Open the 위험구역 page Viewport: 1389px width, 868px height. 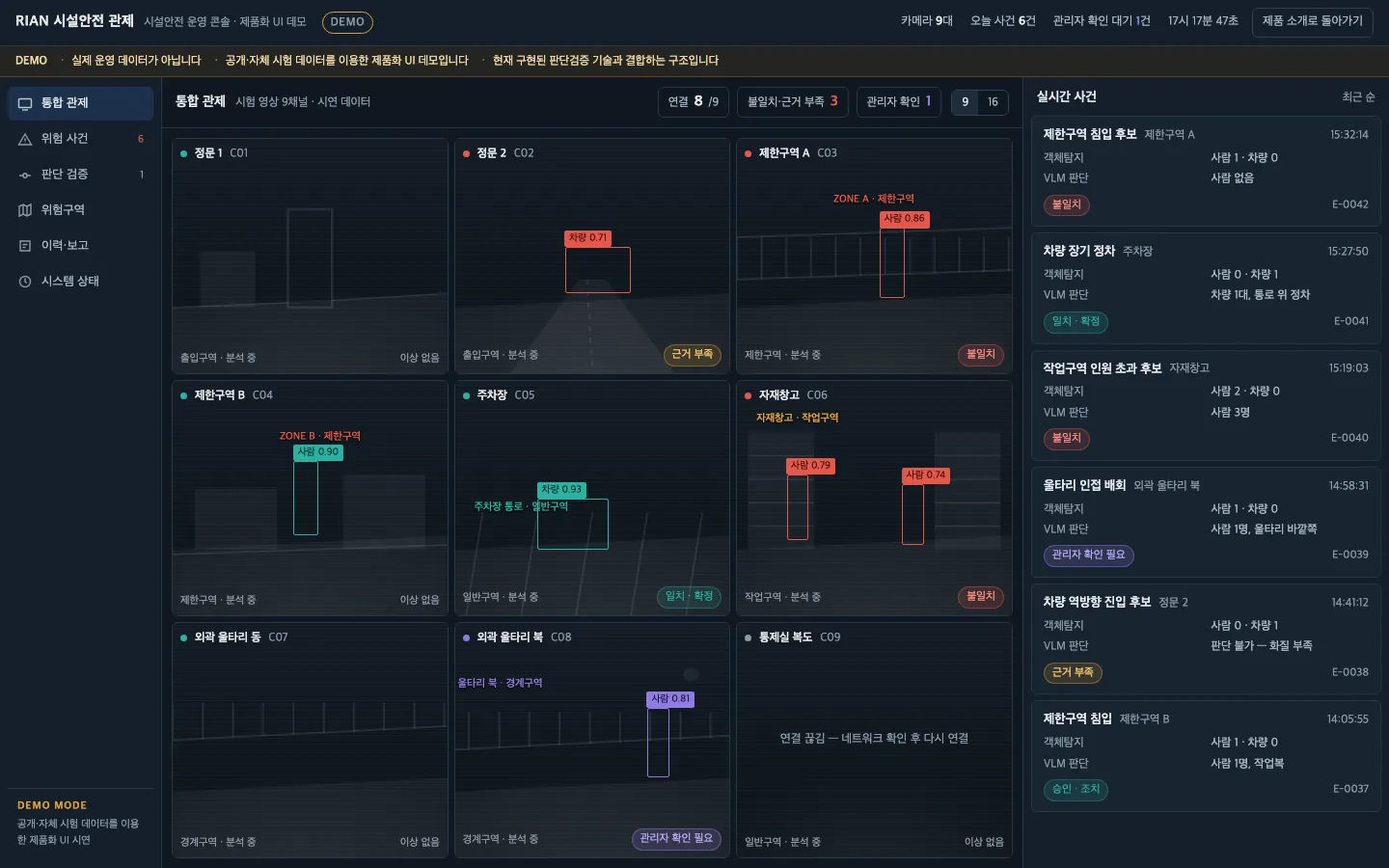pyautogui.click(x=80, y=210)
